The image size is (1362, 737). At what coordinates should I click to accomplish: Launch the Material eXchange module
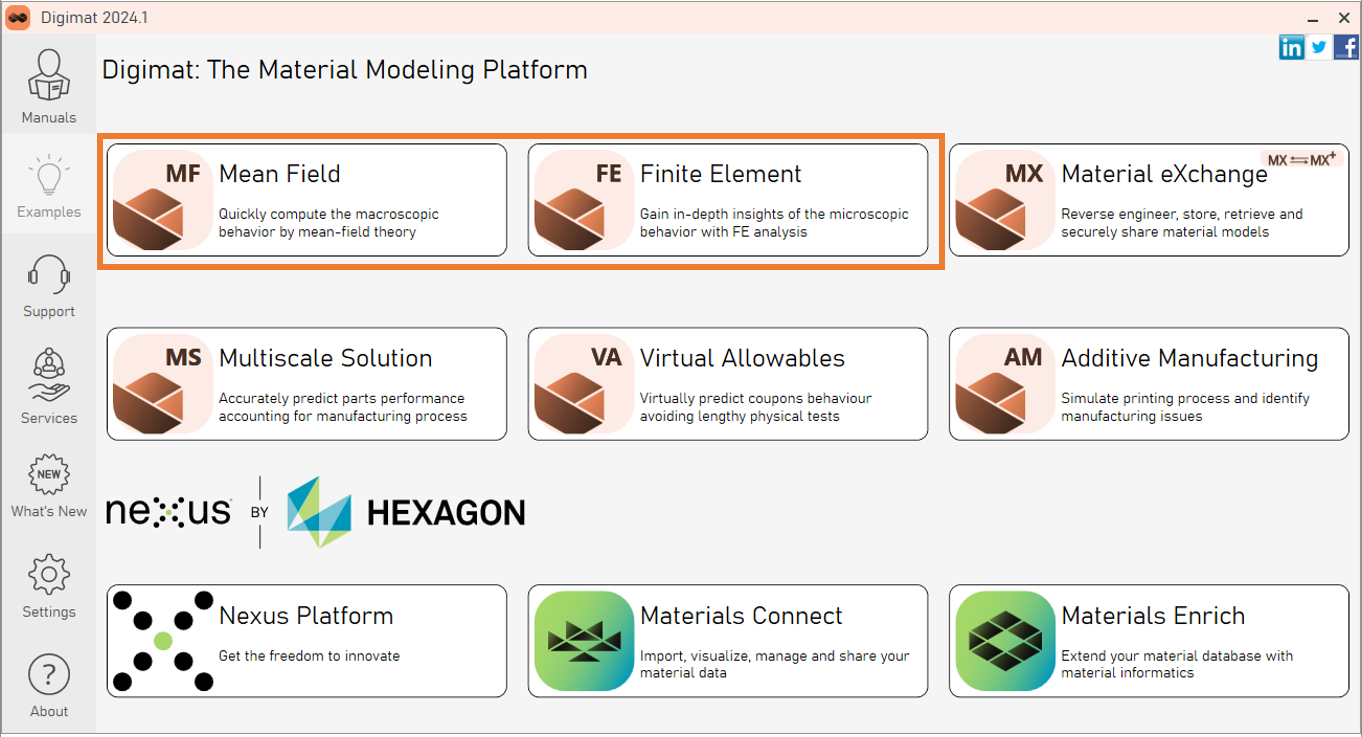tap(1148, 200)
